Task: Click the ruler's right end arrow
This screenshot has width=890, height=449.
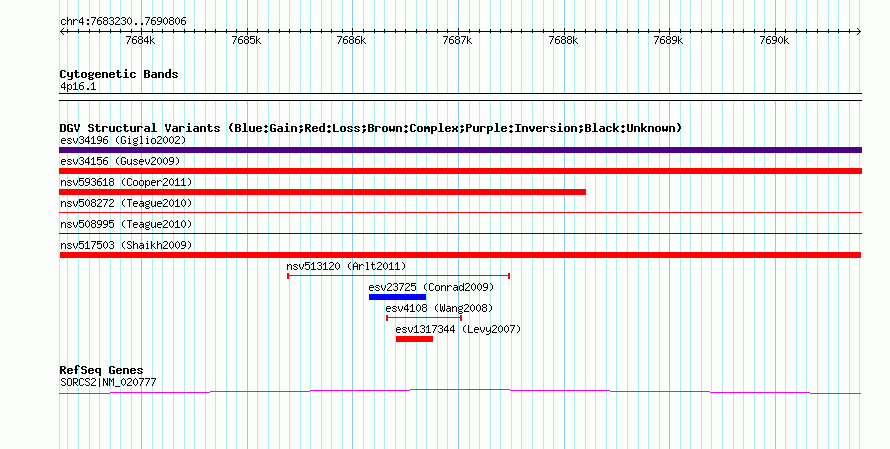Action: point(859,32)
